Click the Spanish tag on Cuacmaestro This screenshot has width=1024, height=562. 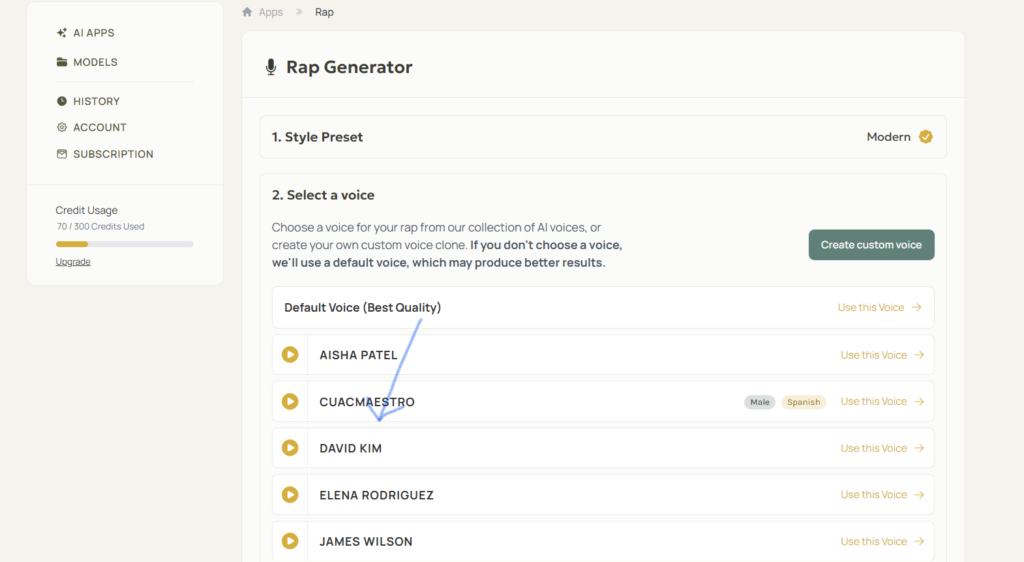point(803,402)
